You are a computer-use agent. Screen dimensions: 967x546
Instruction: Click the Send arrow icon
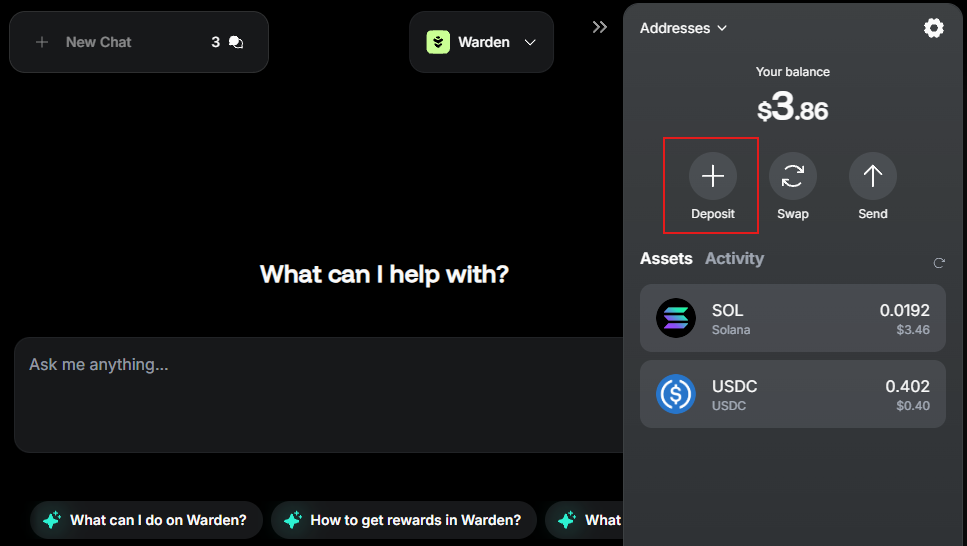(x=873, y=176)
